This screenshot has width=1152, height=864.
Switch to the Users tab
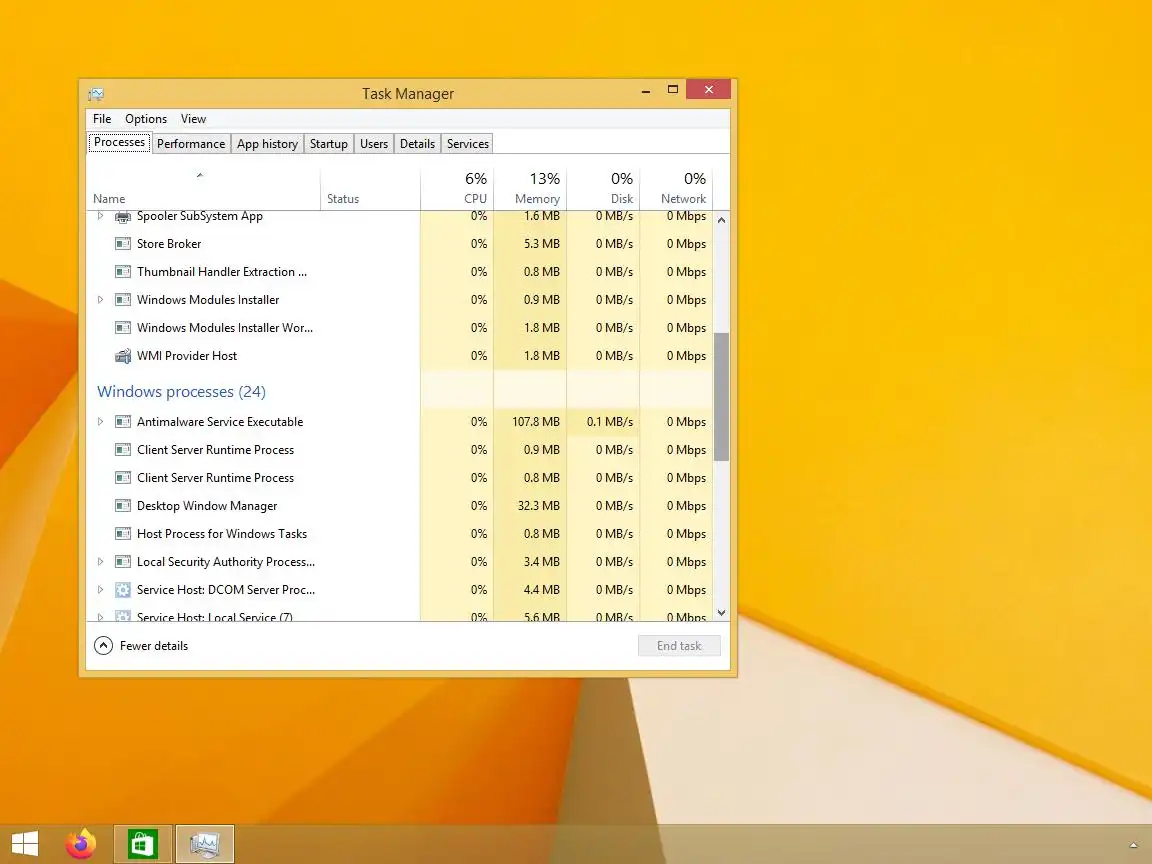374,144
